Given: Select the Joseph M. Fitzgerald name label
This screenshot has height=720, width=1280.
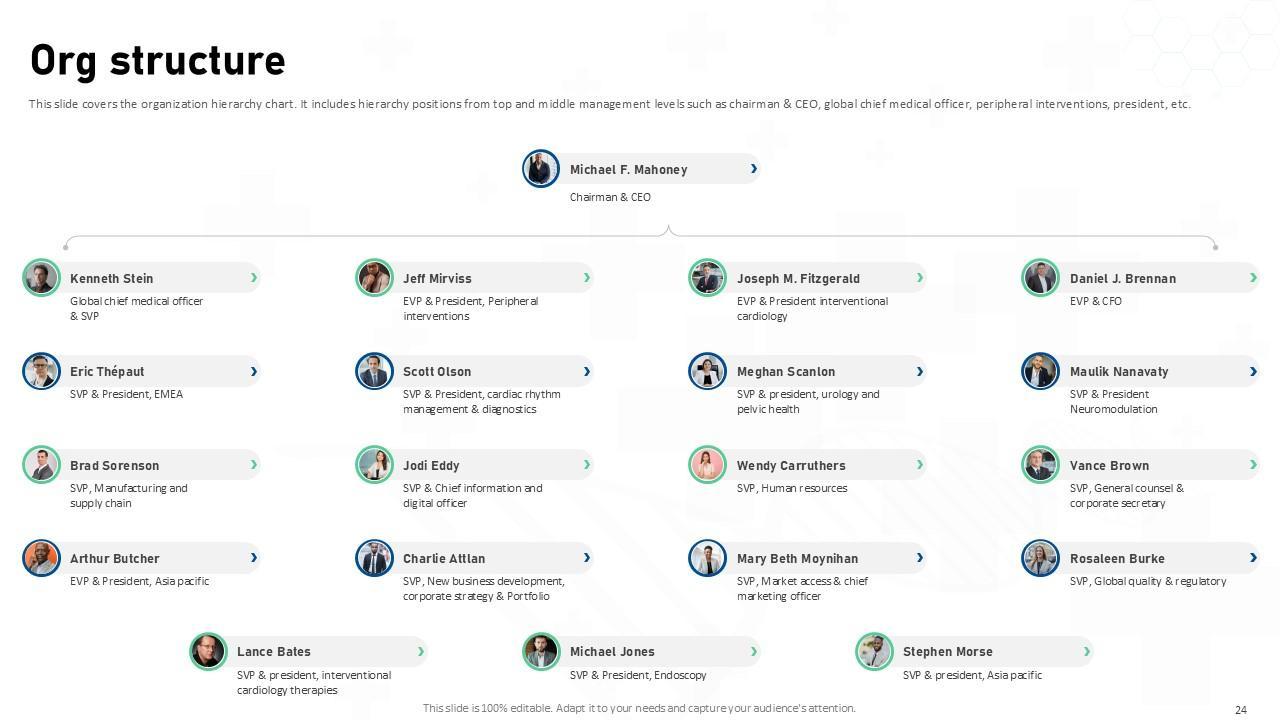Looking at the screenshot, I should coord(798,278).
